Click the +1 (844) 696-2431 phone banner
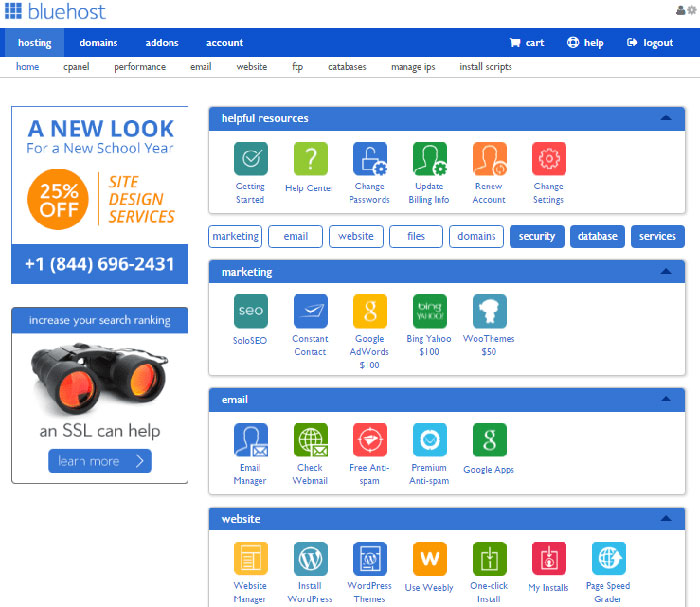Image resolution: width=700 pixels, height=607 pixels. tap(100, 264)
